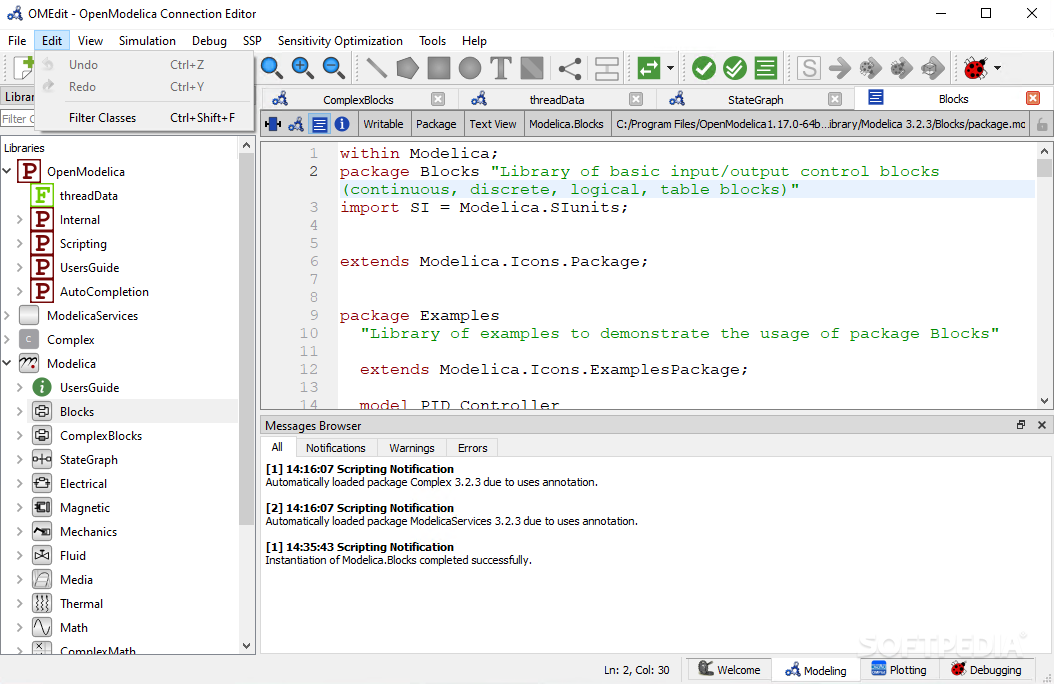The image size is (1054, 684).
Task: Close the Blocks tab with red X
Action: [1033, 99]
